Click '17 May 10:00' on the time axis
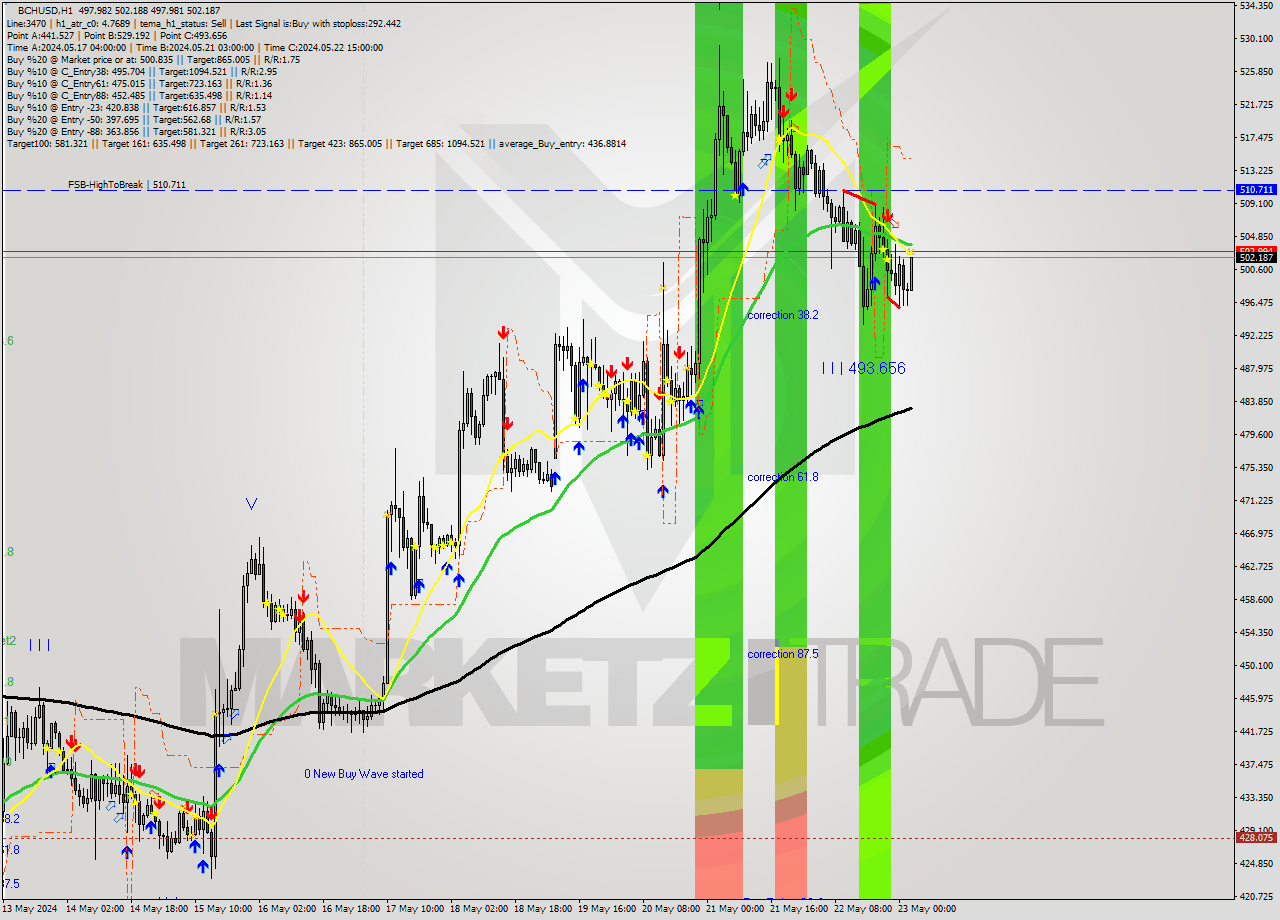The width and height of the screenshot is (1280, 920). [x=415, y=909]
